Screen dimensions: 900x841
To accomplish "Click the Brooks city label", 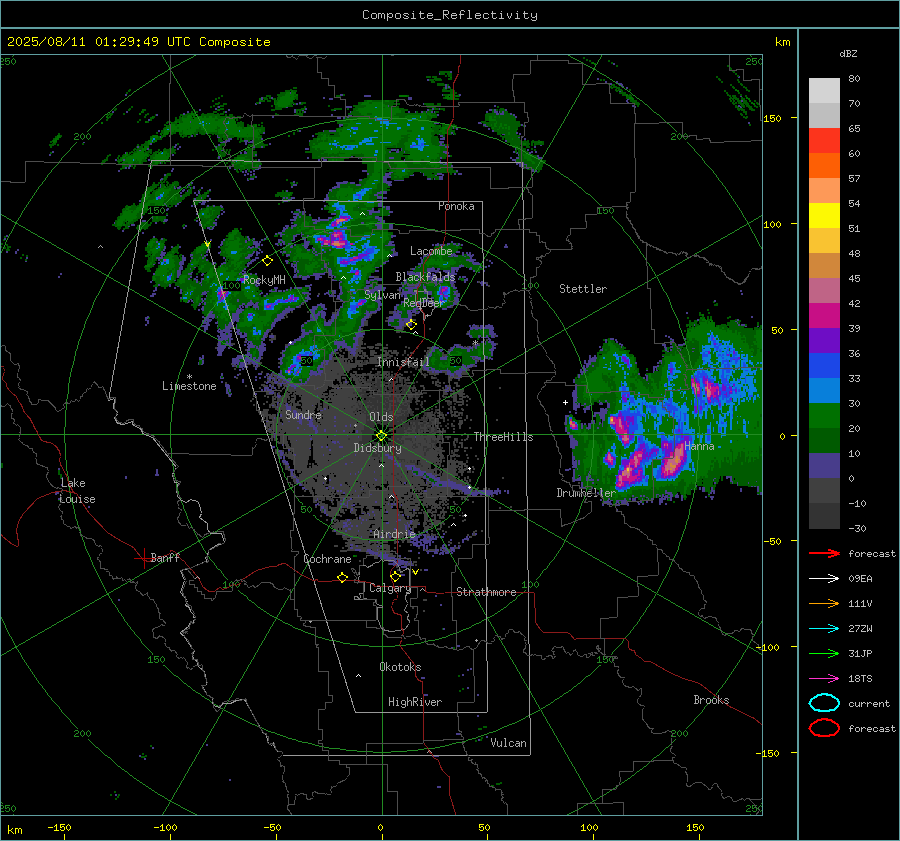I will click(711, 700).
